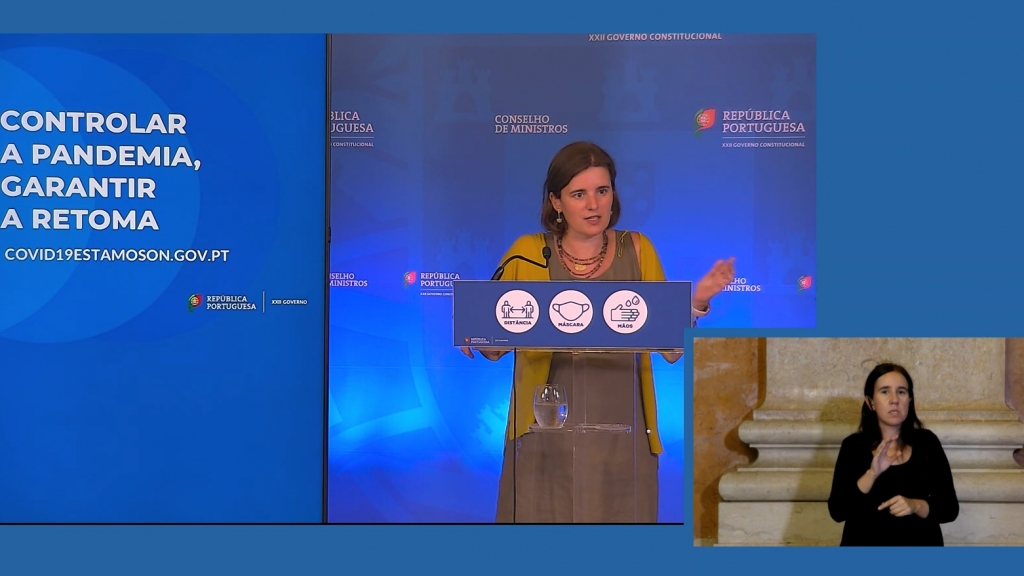The width and height of the screenshot is (1024, 576).
Task: Click the Máscara face mask icon
Action: pyautogui.click(x=571, y=310)
